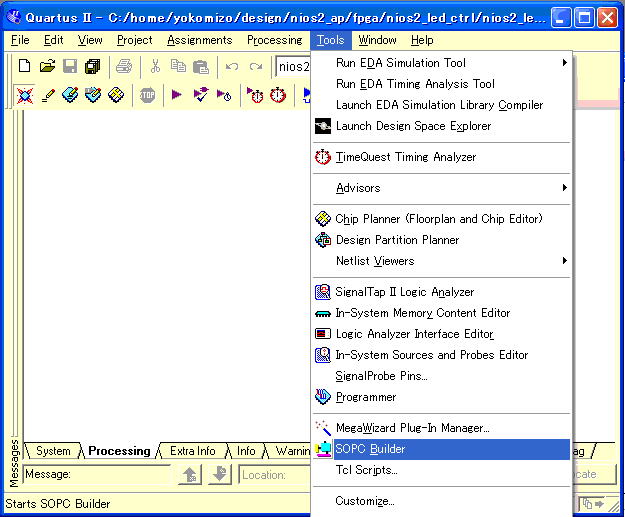Click the Print icon
This screenshot has height=517, width=625.
point(124,66)
